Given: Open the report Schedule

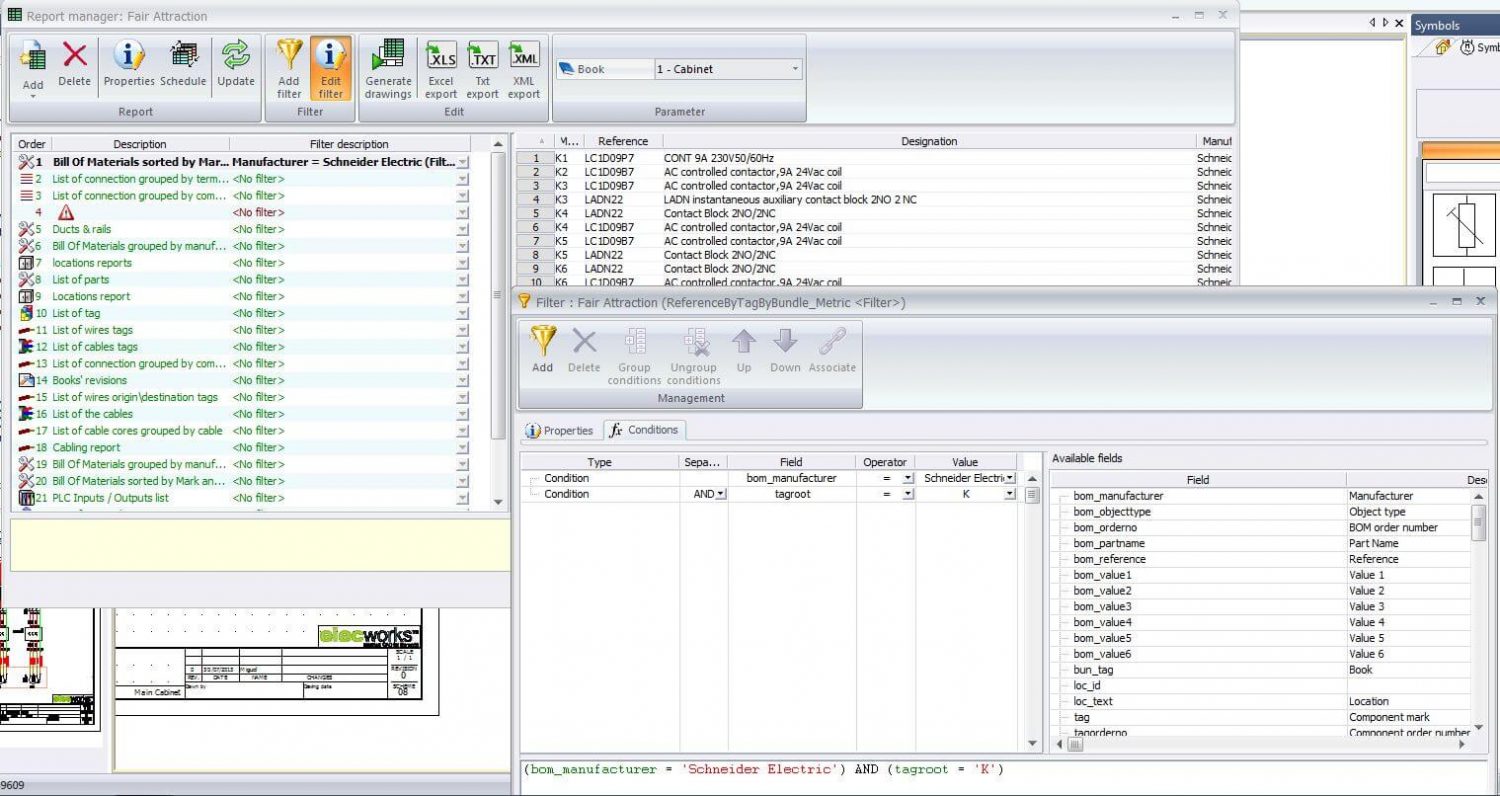Looking at the screenshot, I should click(x=183, y=65).
